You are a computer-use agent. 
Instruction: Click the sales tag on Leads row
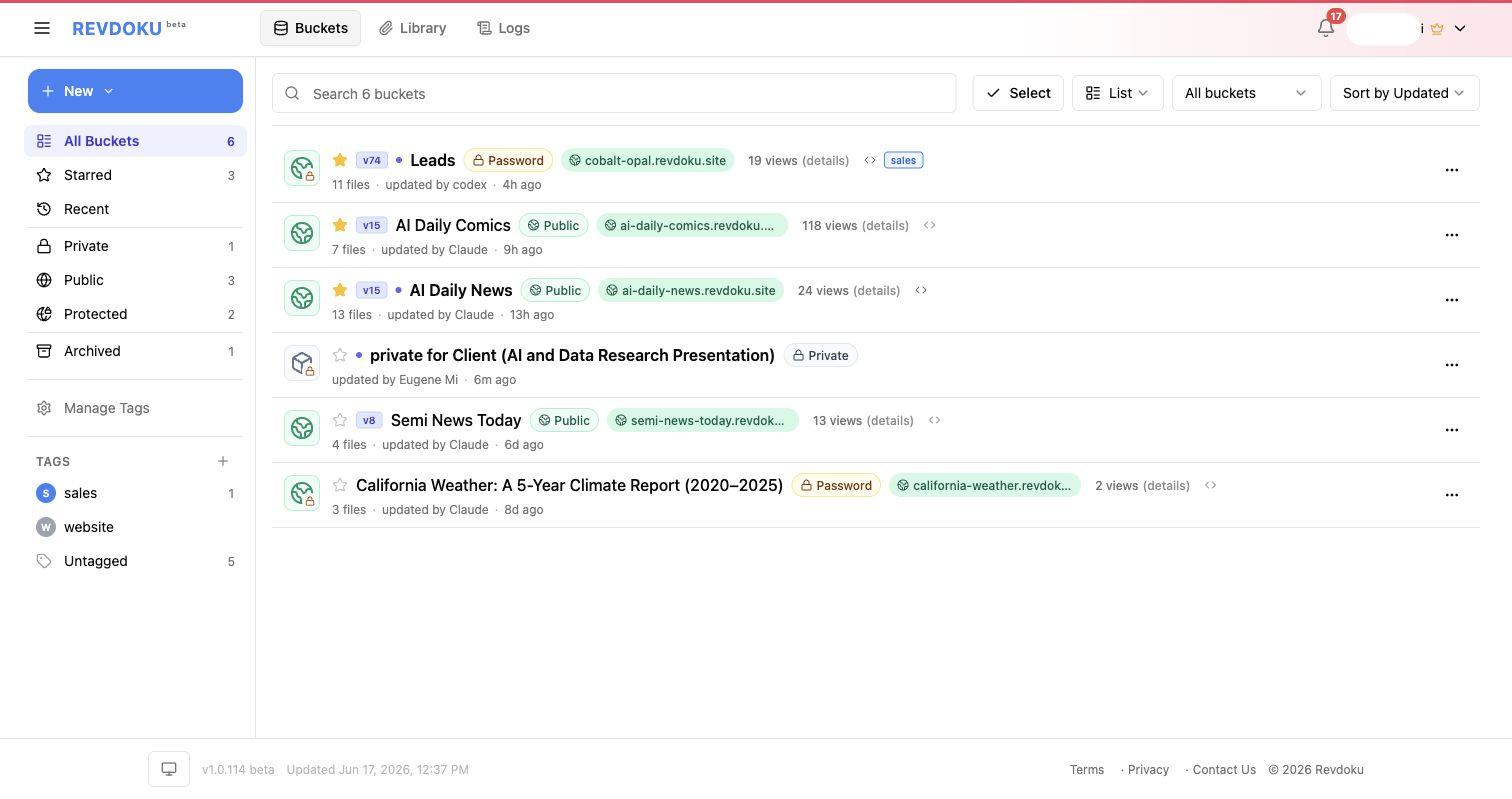click(x=903, y=160)
